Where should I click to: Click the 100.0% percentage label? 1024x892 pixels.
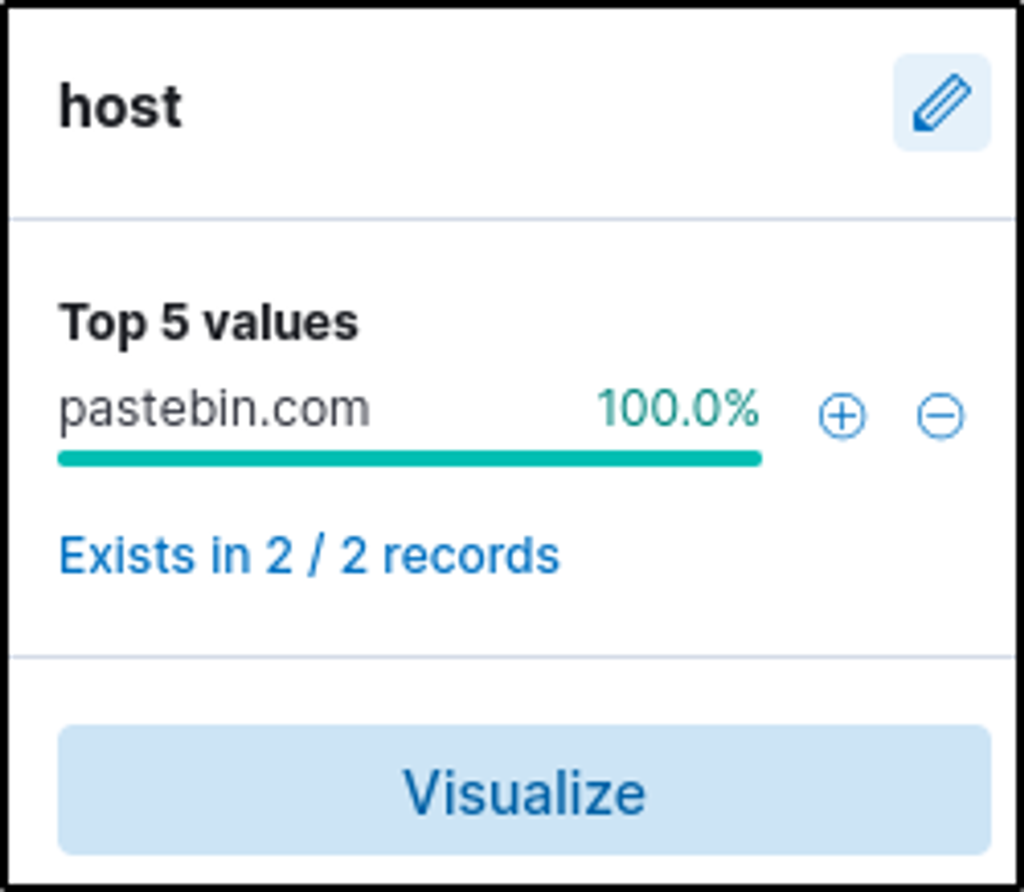(678, 410)
